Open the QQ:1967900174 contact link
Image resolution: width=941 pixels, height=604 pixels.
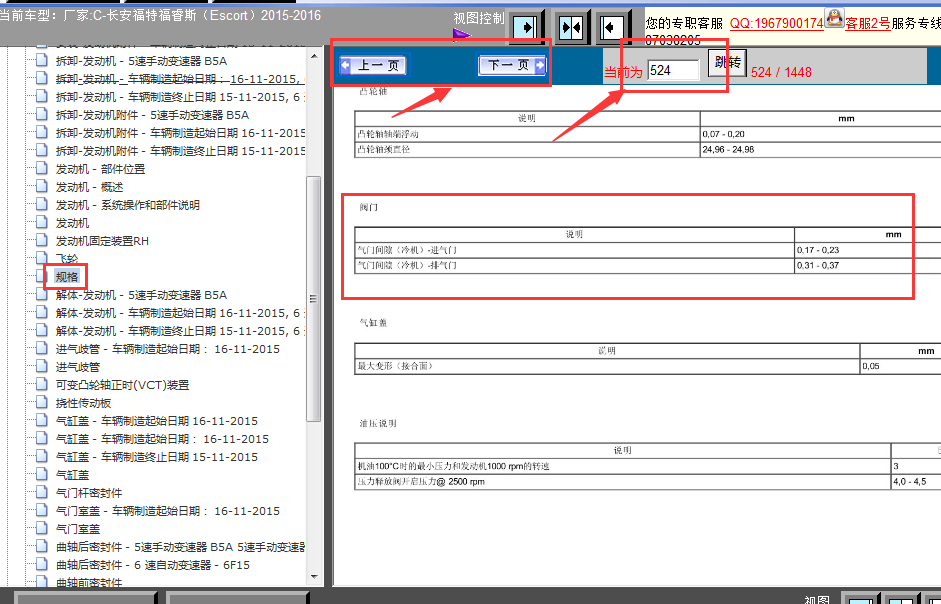coord(776,23)
